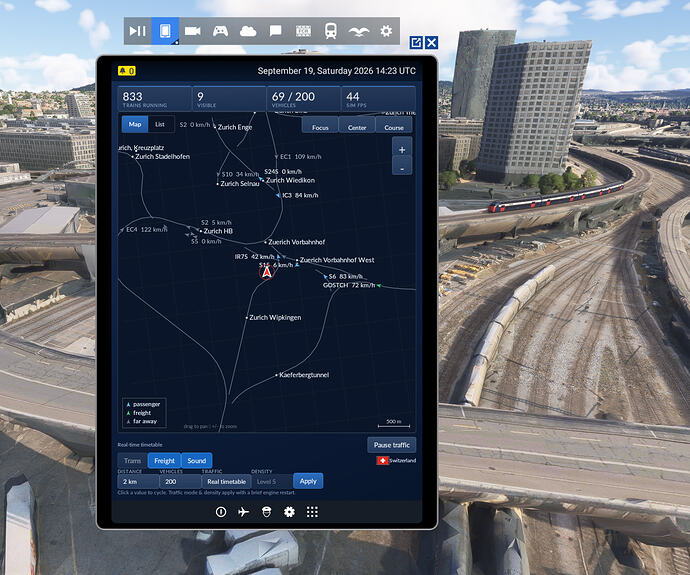690x575 pixels.
Task: Click the Zuerich Vorbahnhof station label
Action: [297, 242]
